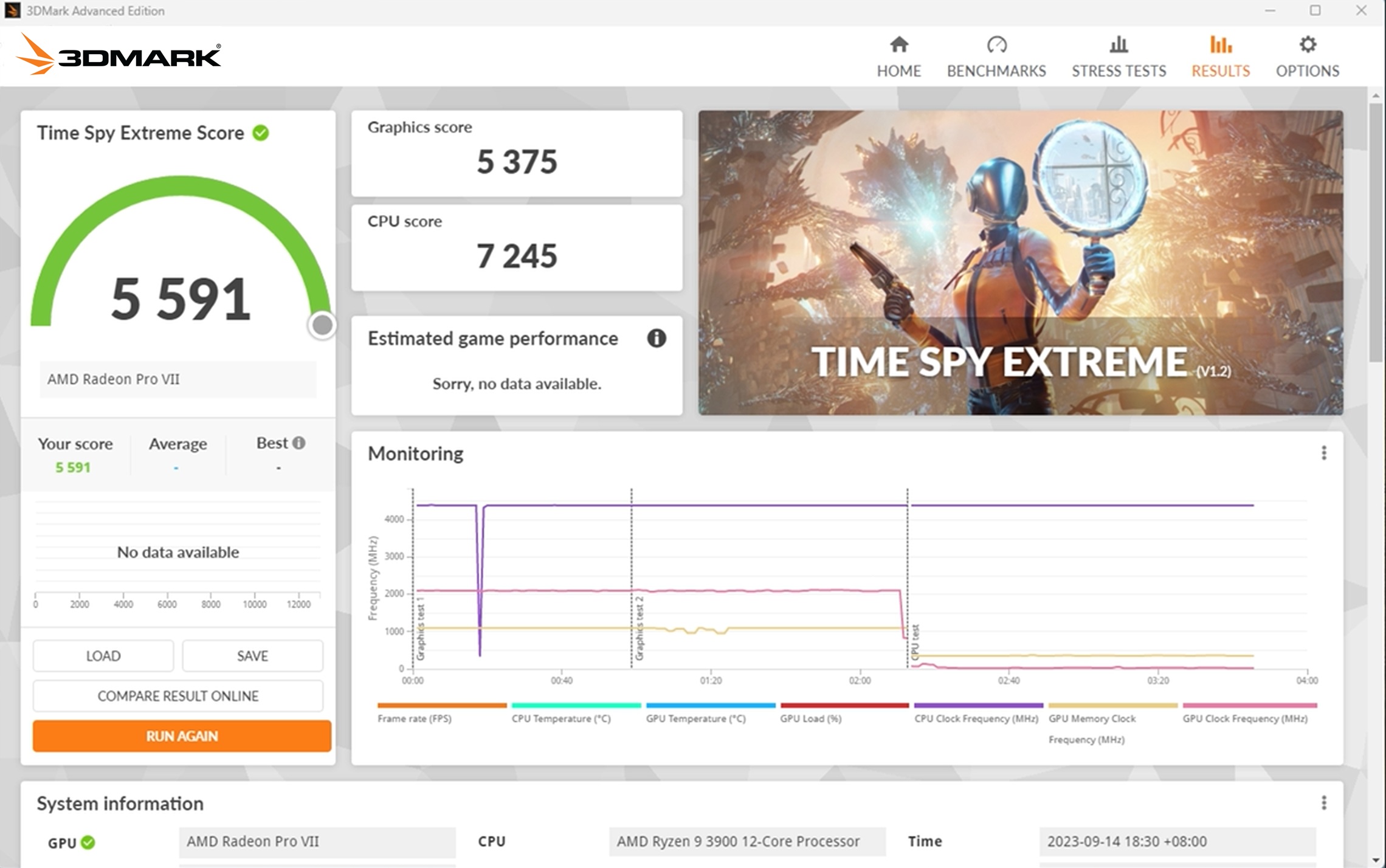Toggle GPU Clock Frequency (MHz) legend series
The width and height of the screenshot is (1386, 868).
point(1249,712)
